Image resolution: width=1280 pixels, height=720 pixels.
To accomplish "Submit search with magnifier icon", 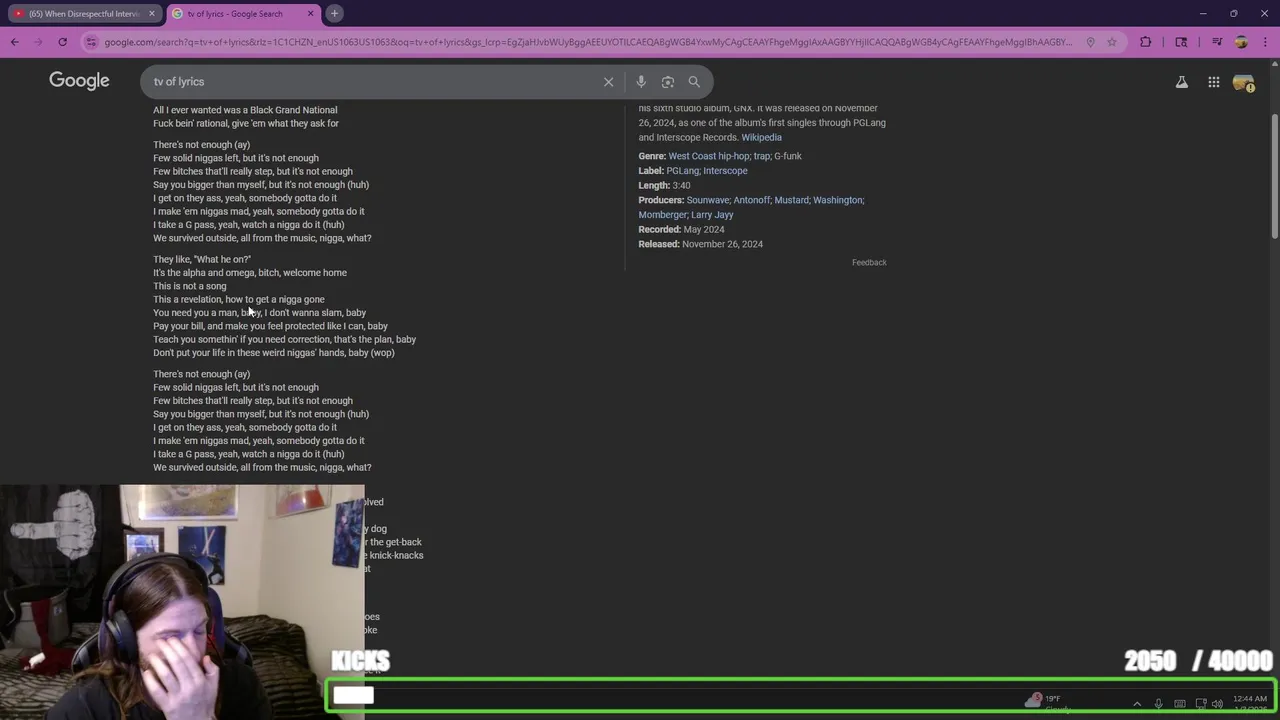I will 694,82.
